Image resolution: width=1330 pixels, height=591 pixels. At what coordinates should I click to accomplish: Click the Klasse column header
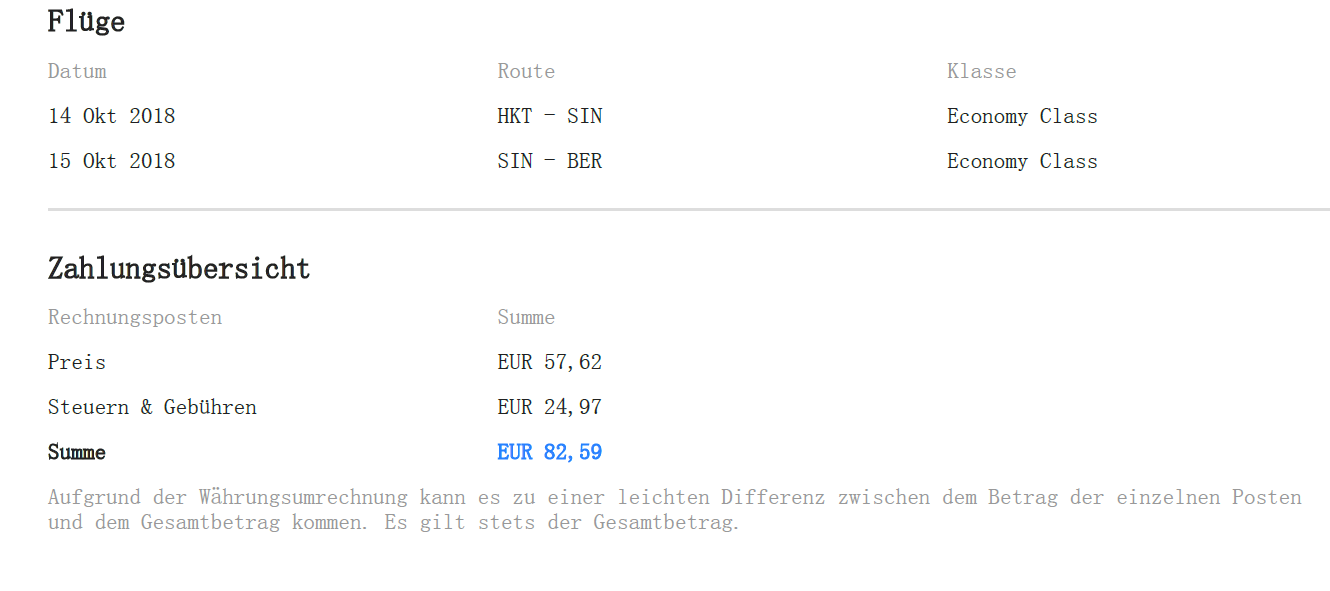(x=981, y=71)
